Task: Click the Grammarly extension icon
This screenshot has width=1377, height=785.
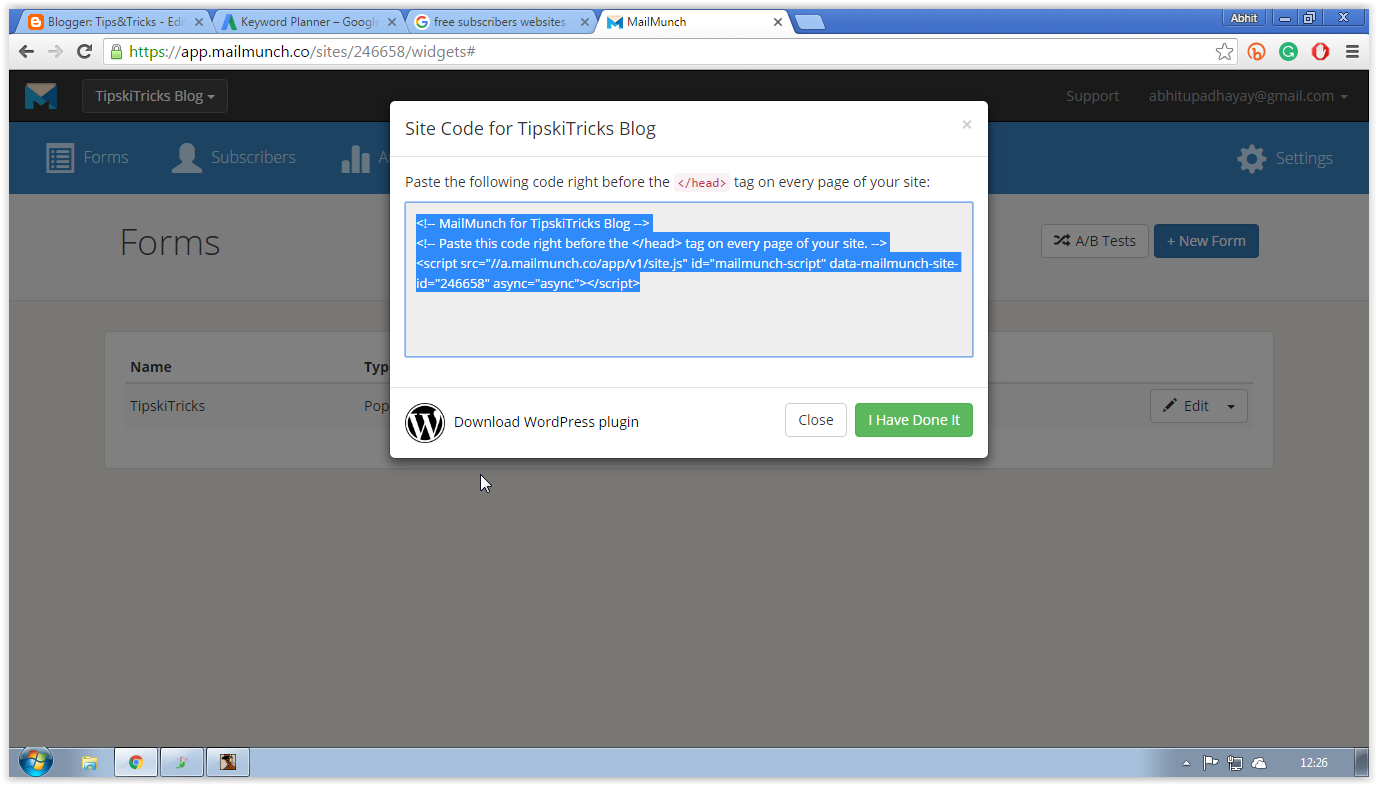Action: pyautogui.click(x=1288, y=52)
